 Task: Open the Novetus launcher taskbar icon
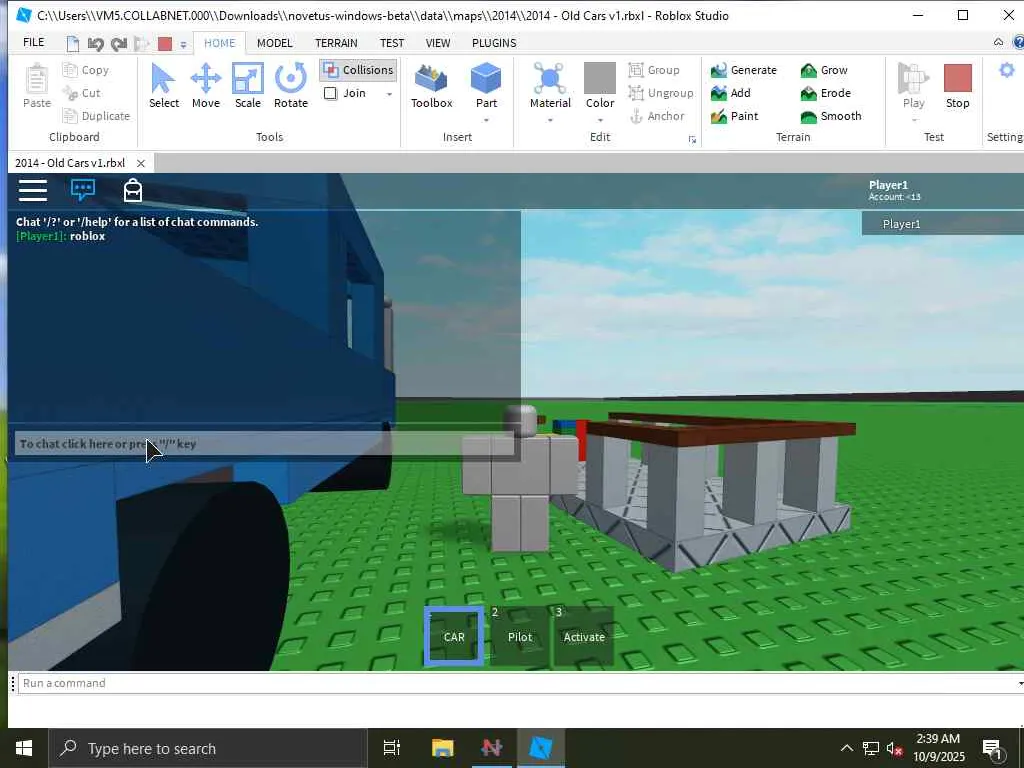point(491,748)
